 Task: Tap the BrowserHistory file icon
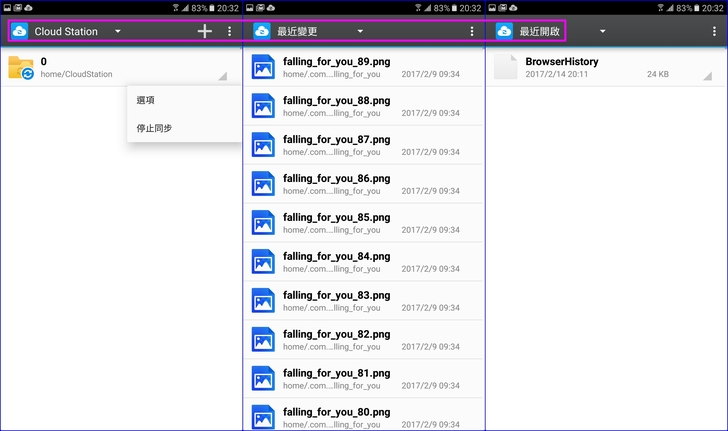pyautogui.click(x=506, y=67)
